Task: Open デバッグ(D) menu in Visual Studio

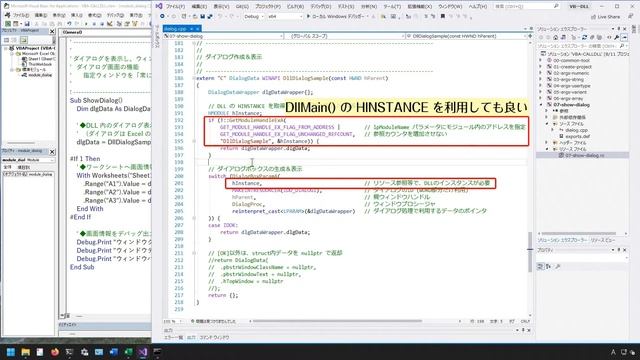Action: coord(320,7)
